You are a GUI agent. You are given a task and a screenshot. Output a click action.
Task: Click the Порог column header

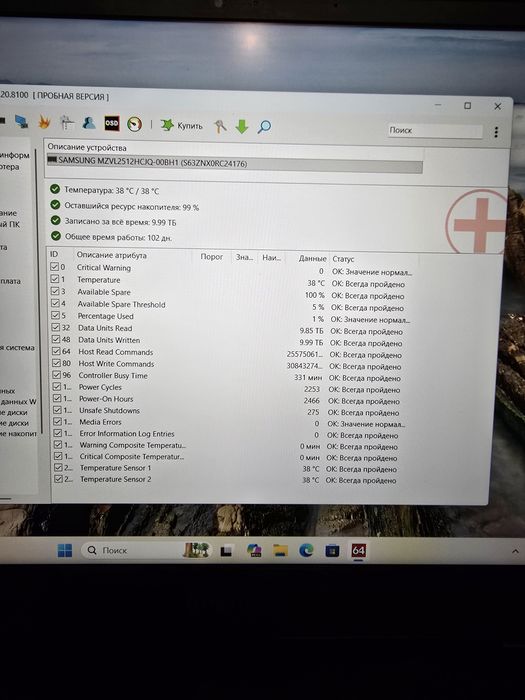click(x=212, y=256)
